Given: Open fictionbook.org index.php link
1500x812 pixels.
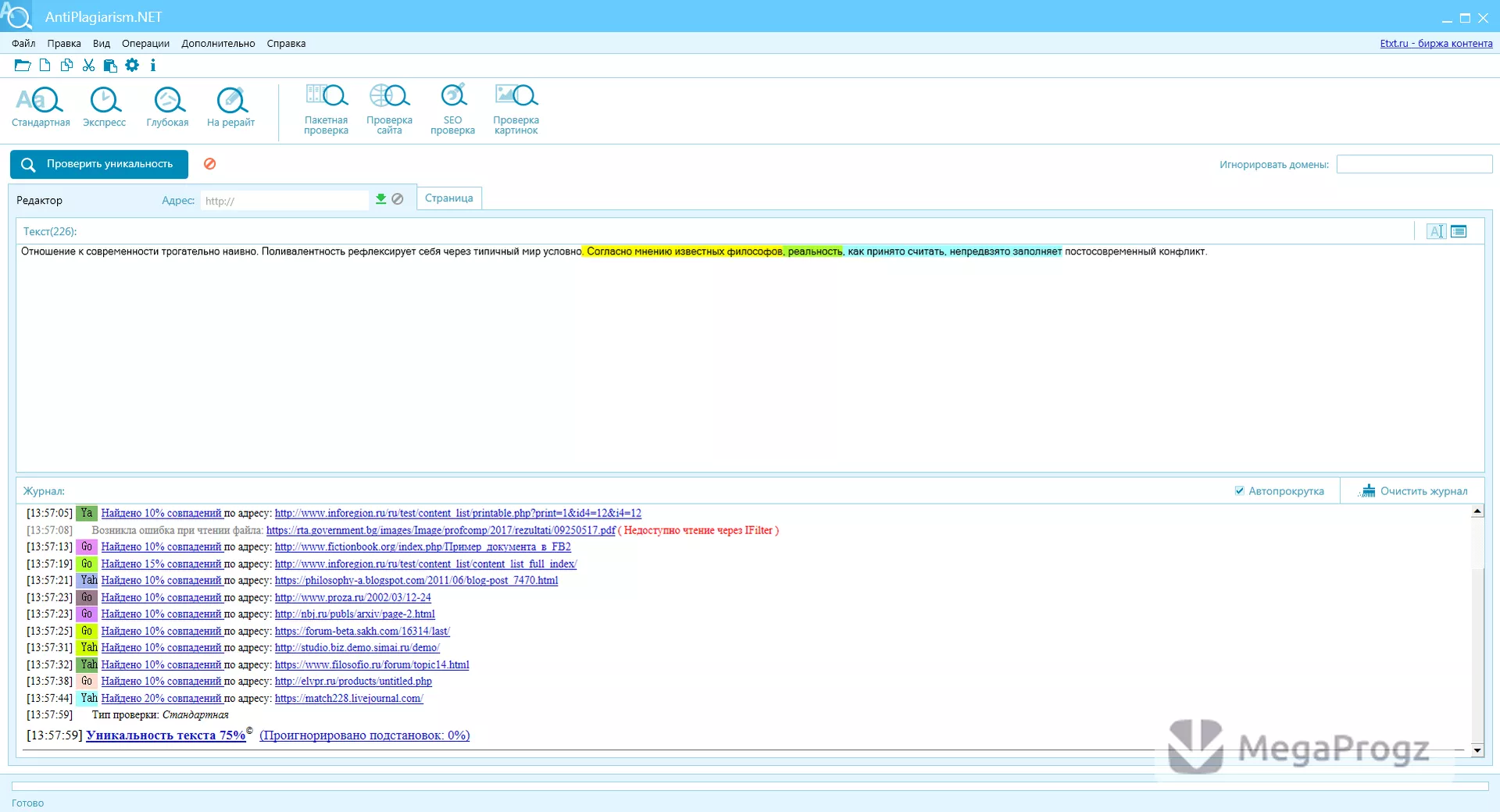Looking at the screenshot, I should (x=423, y=547).
